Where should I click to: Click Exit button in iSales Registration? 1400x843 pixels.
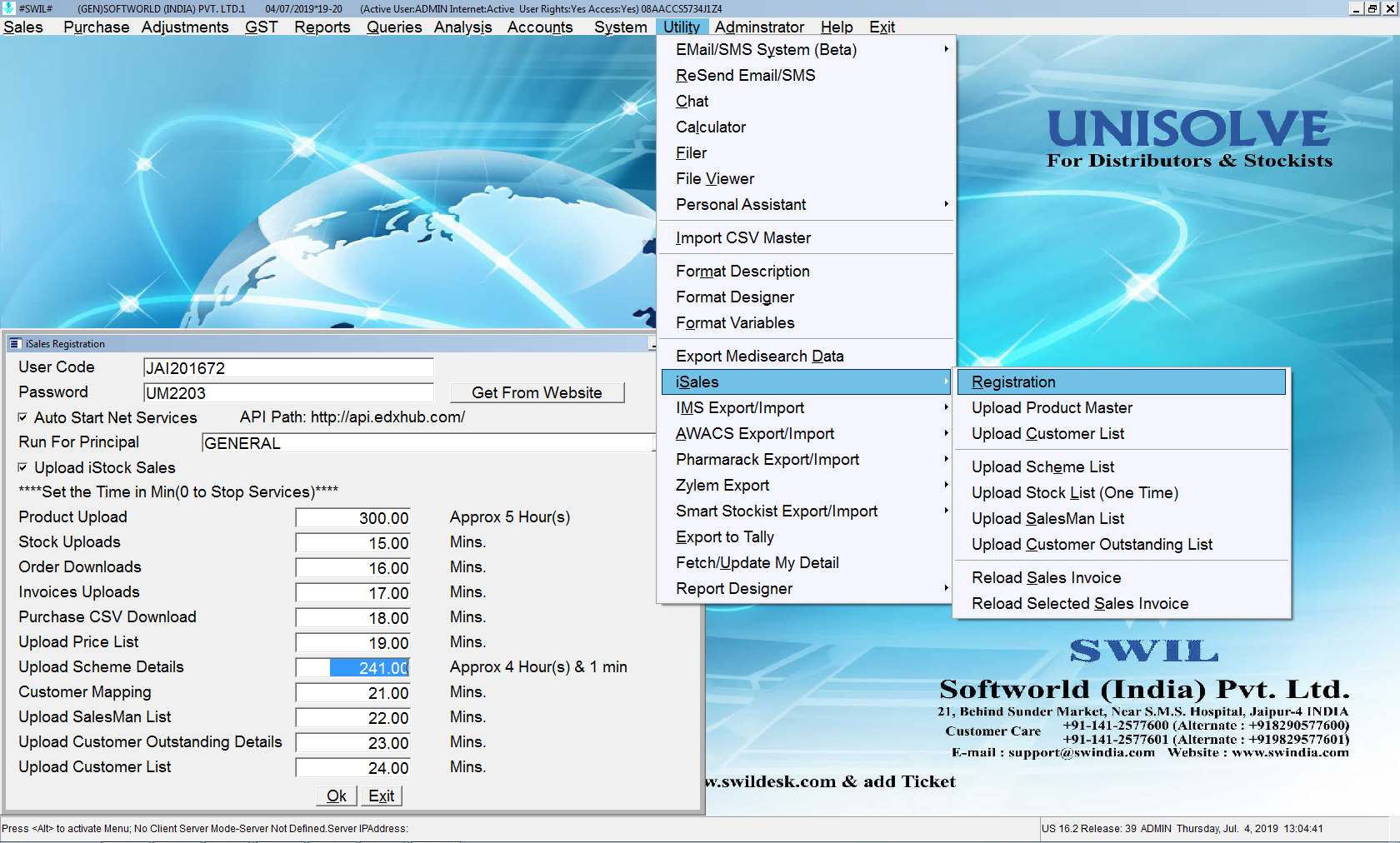click(x=382, y=796)
